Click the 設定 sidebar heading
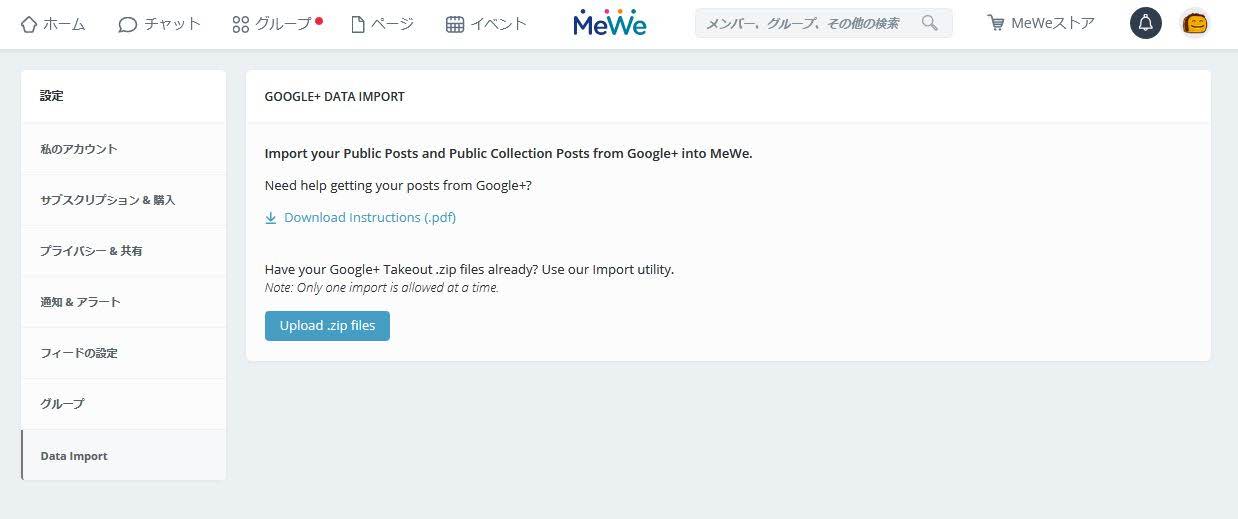 [52, 96]
